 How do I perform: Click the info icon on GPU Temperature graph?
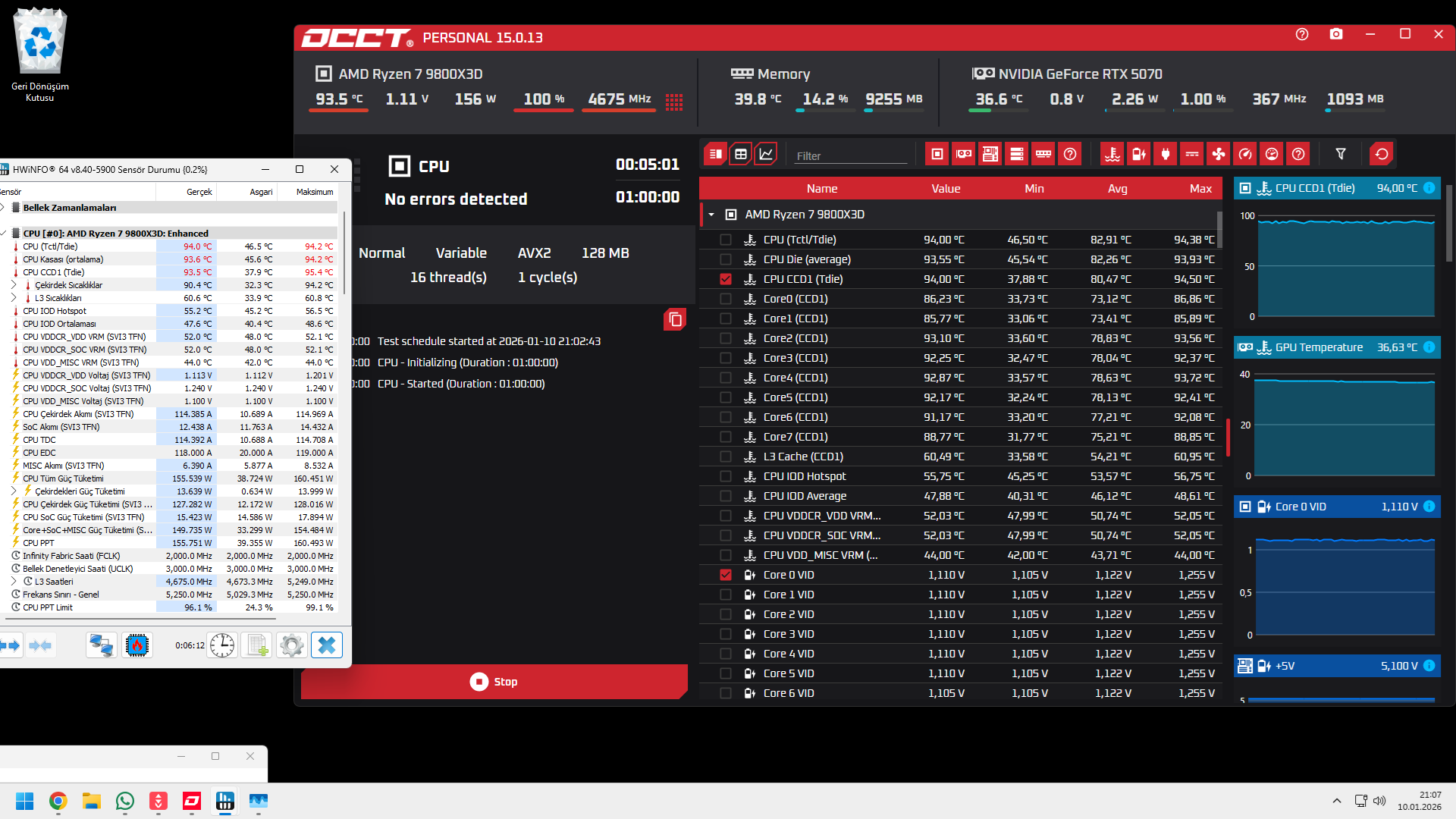click(x=1429, y=347)
